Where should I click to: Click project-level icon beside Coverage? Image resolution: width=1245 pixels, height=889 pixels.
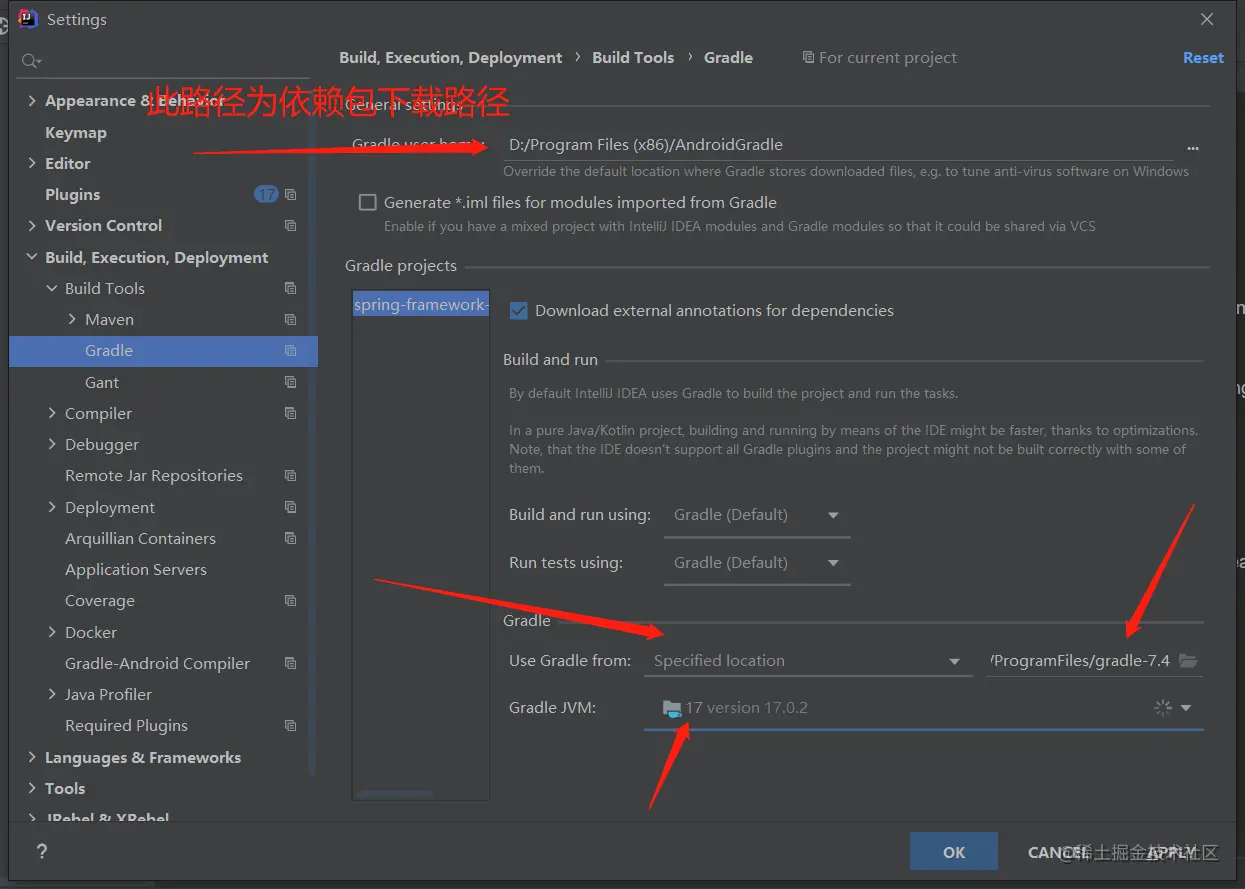[x=291, y=601]
